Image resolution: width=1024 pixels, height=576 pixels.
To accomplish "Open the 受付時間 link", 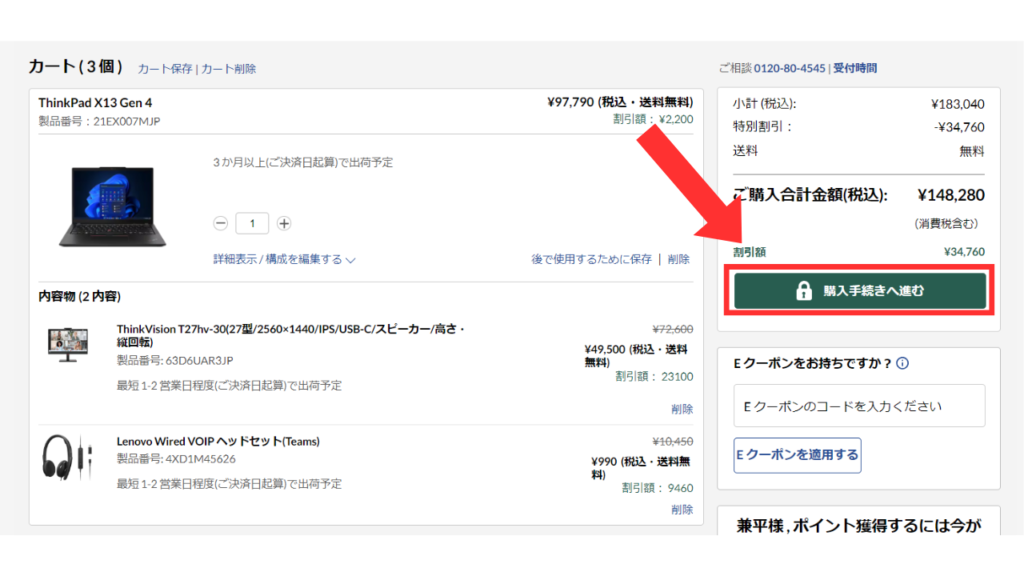I will tap(855, 68).
